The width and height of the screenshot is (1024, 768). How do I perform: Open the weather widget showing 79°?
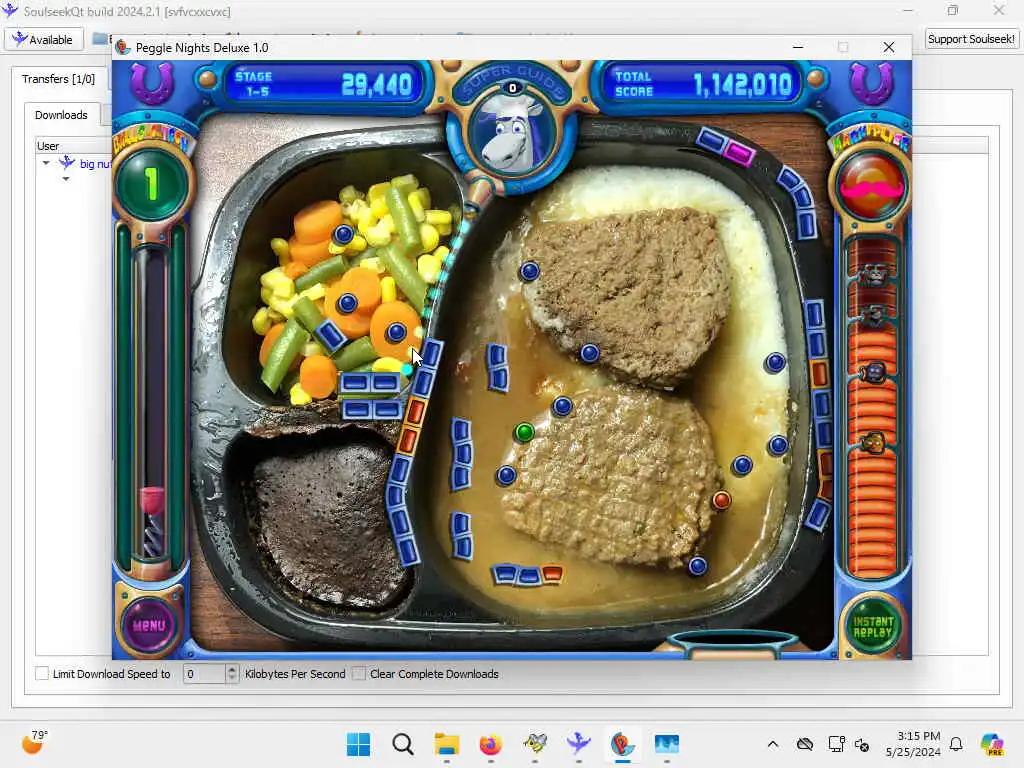coord(34,743)
